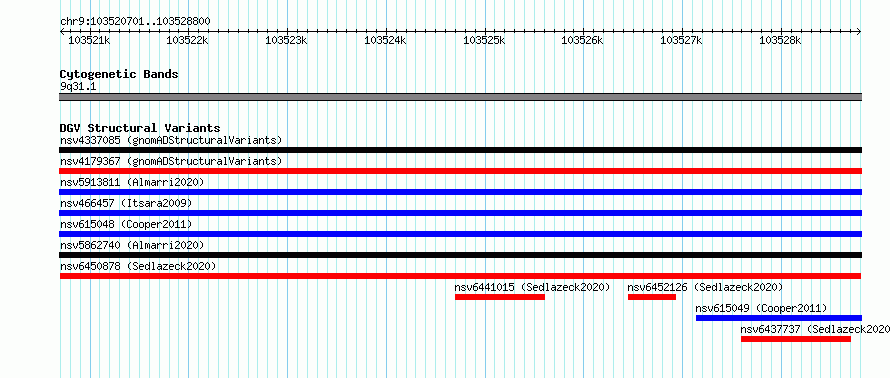Click the 103527k ruler tick label
This screenshot has width=890, height=378.
click(x=681, y=40)
